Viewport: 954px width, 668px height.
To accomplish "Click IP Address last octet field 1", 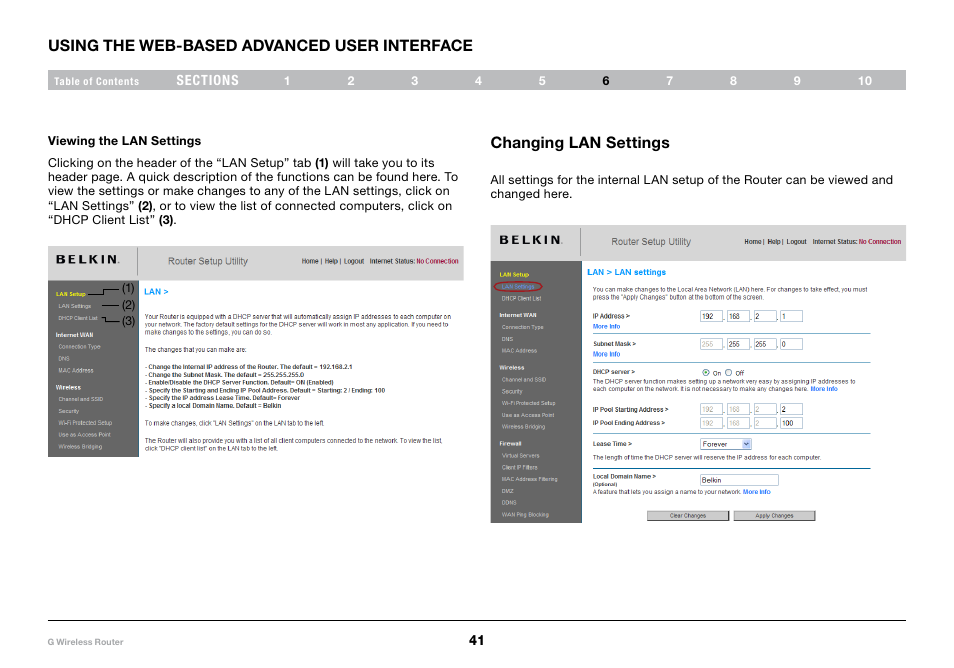I will (791, 316).
